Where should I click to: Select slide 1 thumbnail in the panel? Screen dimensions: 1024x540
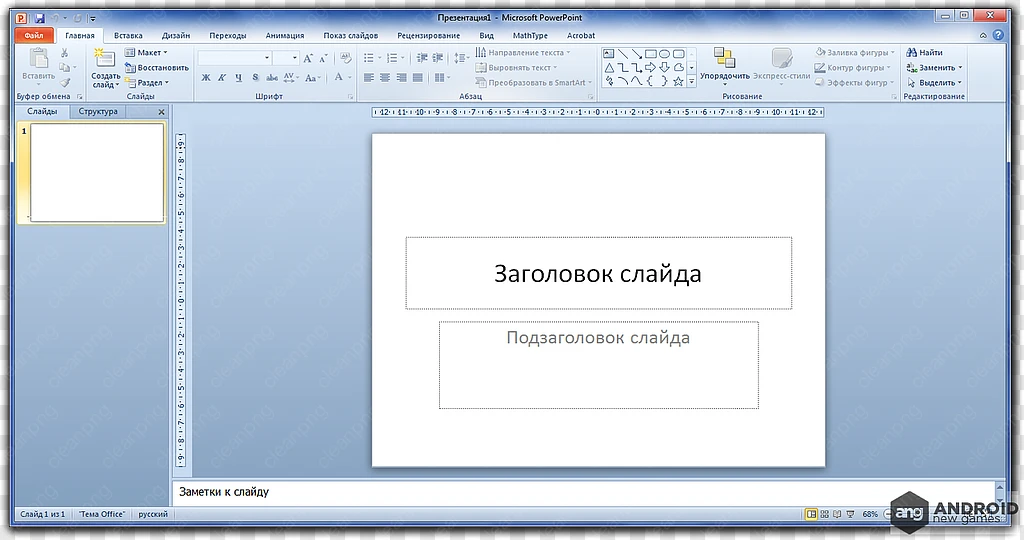pos(97,173)
